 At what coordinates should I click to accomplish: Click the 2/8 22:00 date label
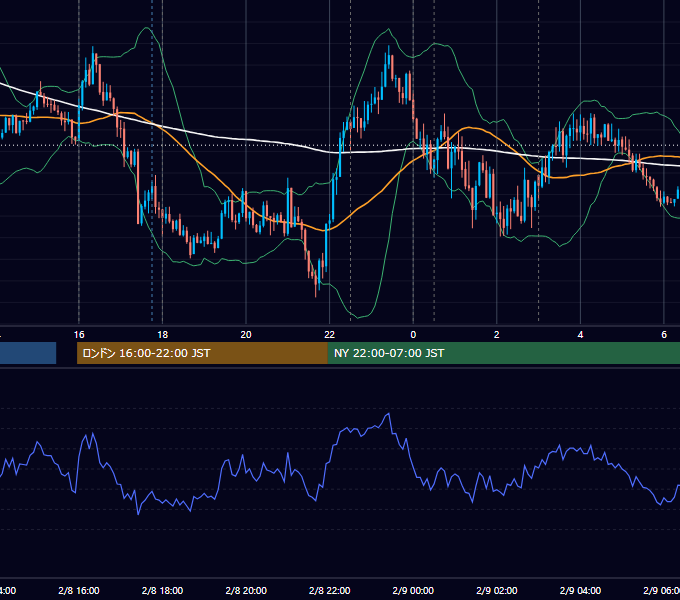(x=330, y=590)
